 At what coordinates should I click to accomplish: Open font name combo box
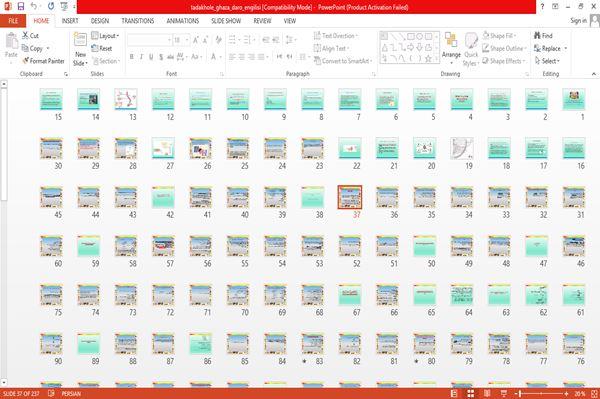coord(149,40)
